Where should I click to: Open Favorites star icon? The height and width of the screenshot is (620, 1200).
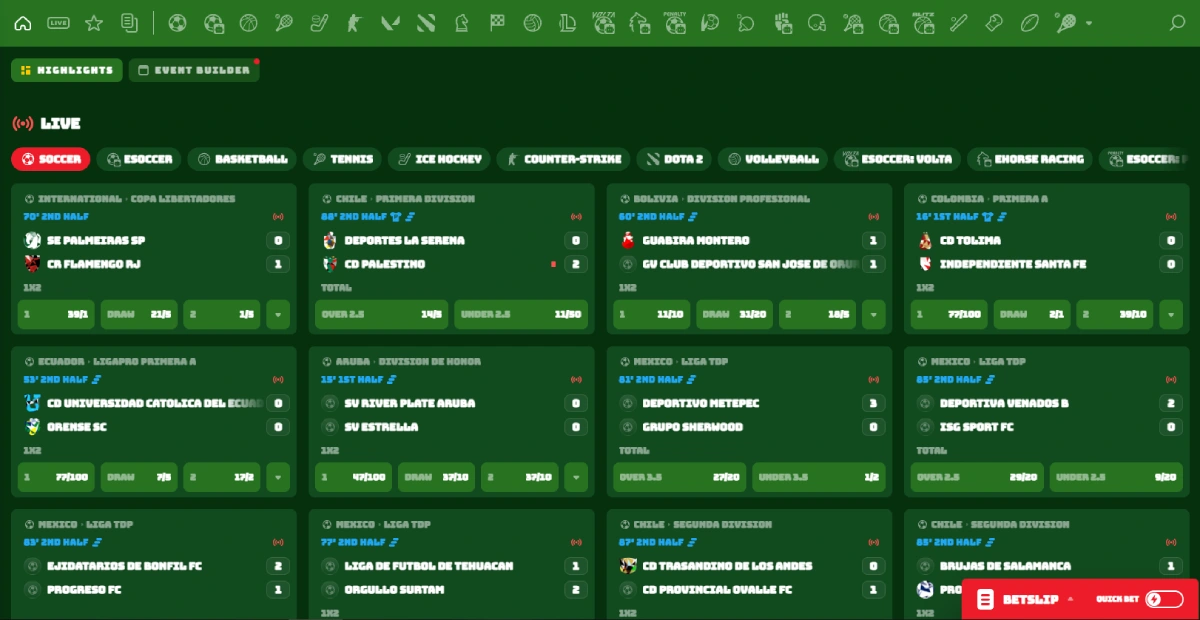[94, 23]
